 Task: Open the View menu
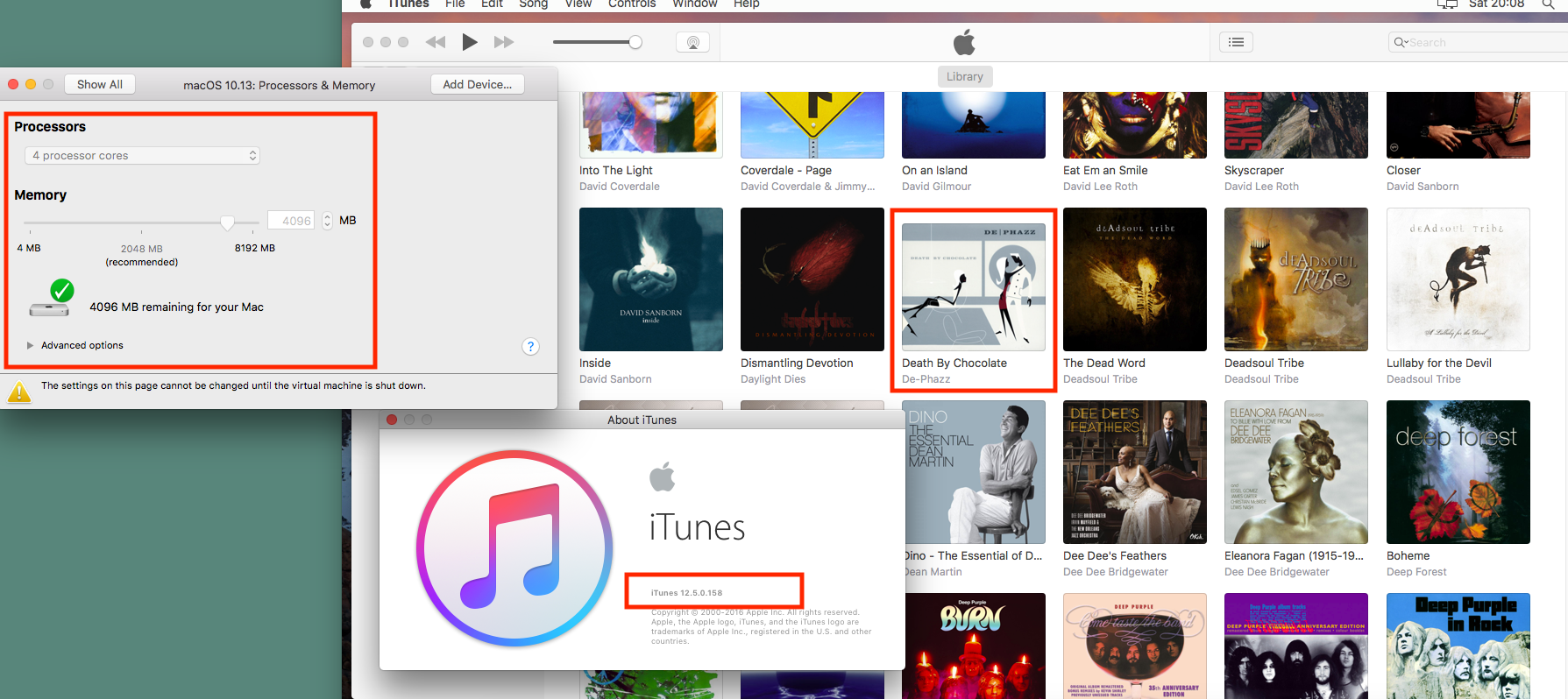click(578, 4)
